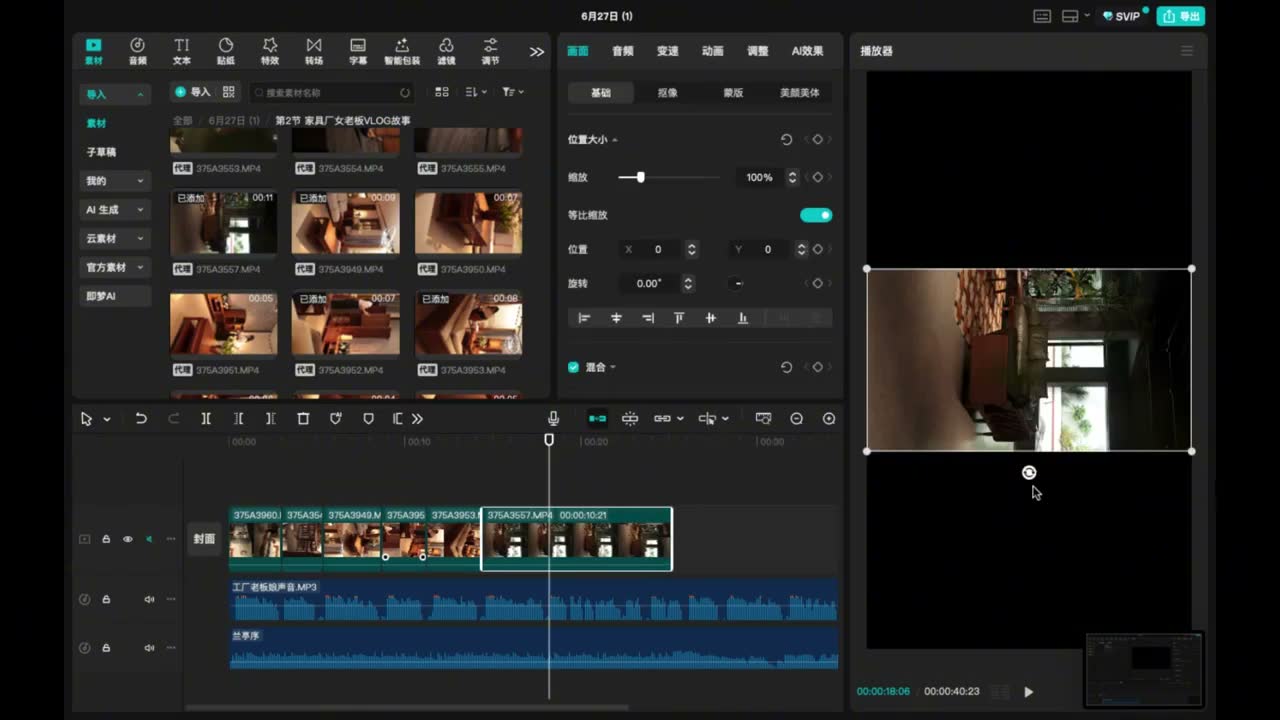
Task: Switch to the 变速 speed tab
Action: (x=667, y=51)
